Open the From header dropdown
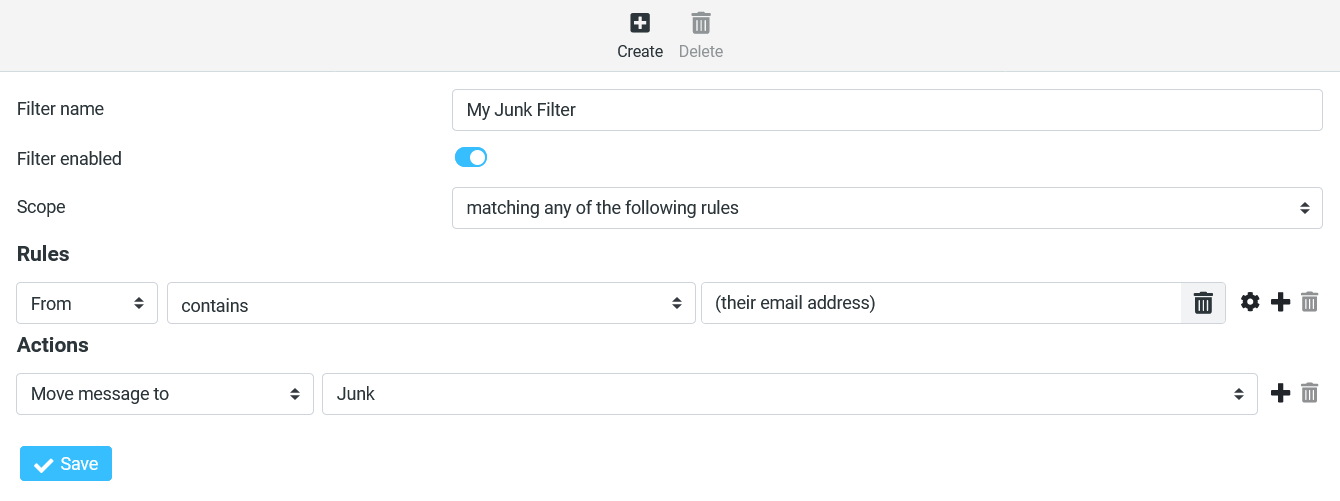 click(x=87, y=303)
